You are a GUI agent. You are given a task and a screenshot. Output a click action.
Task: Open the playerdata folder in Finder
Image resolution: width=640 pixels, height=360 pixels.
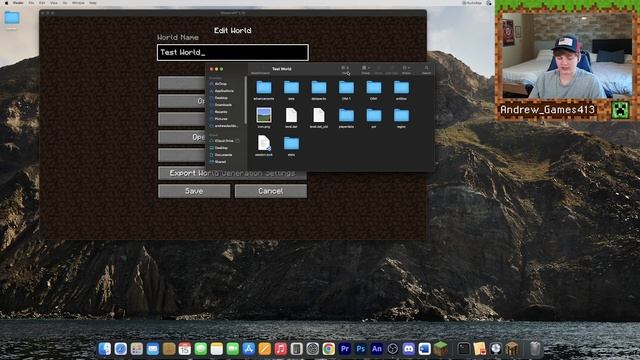[346, 116]
